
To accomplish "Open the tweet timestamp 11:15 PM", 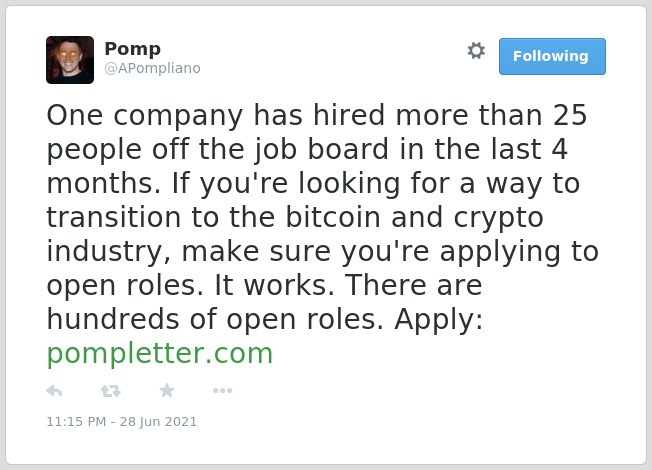I will (x=76, y=421).
